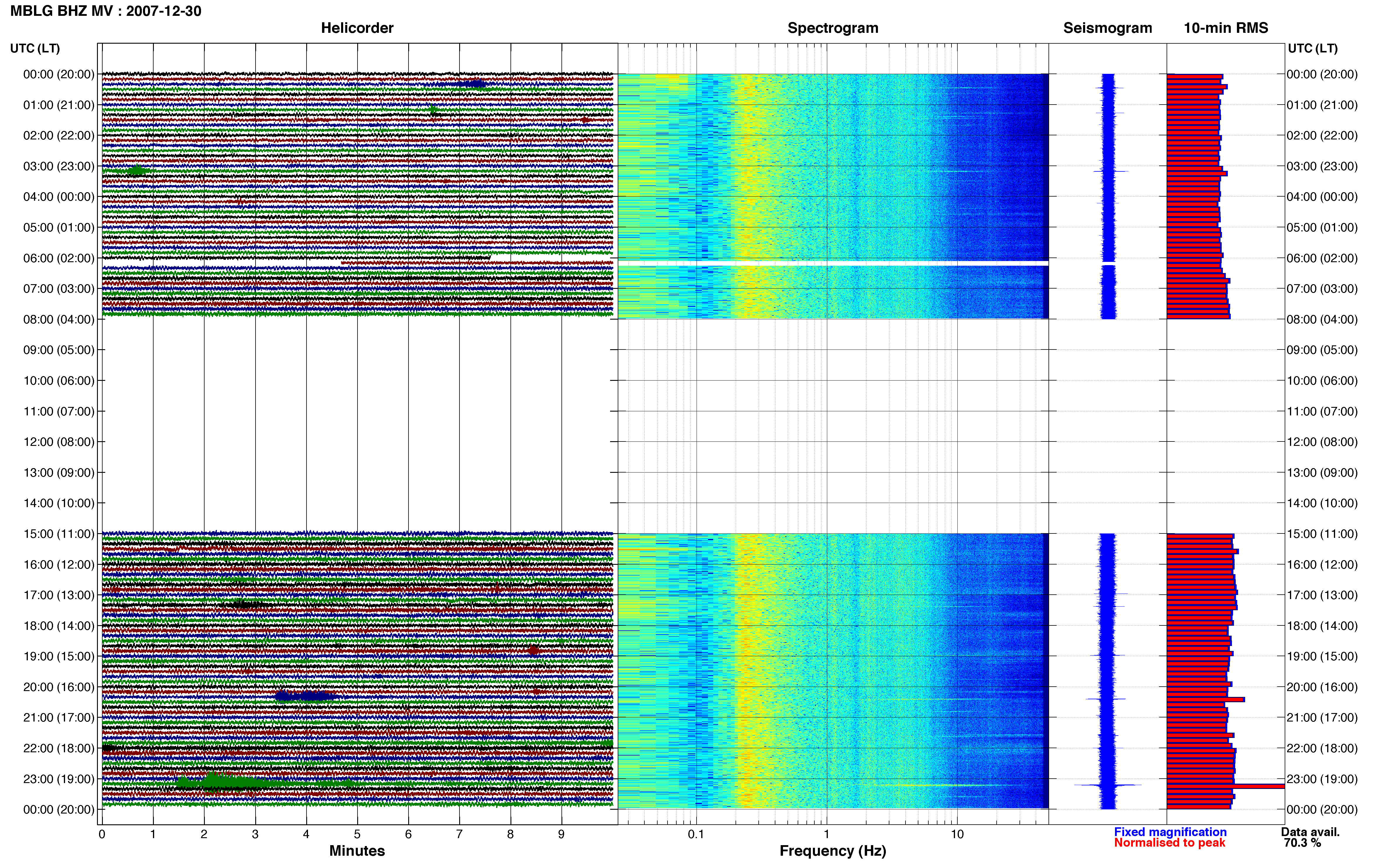Select the '10-min RMS' panel heading
The height and width of the screenshot is (868, 1389).
point(1225,28)
